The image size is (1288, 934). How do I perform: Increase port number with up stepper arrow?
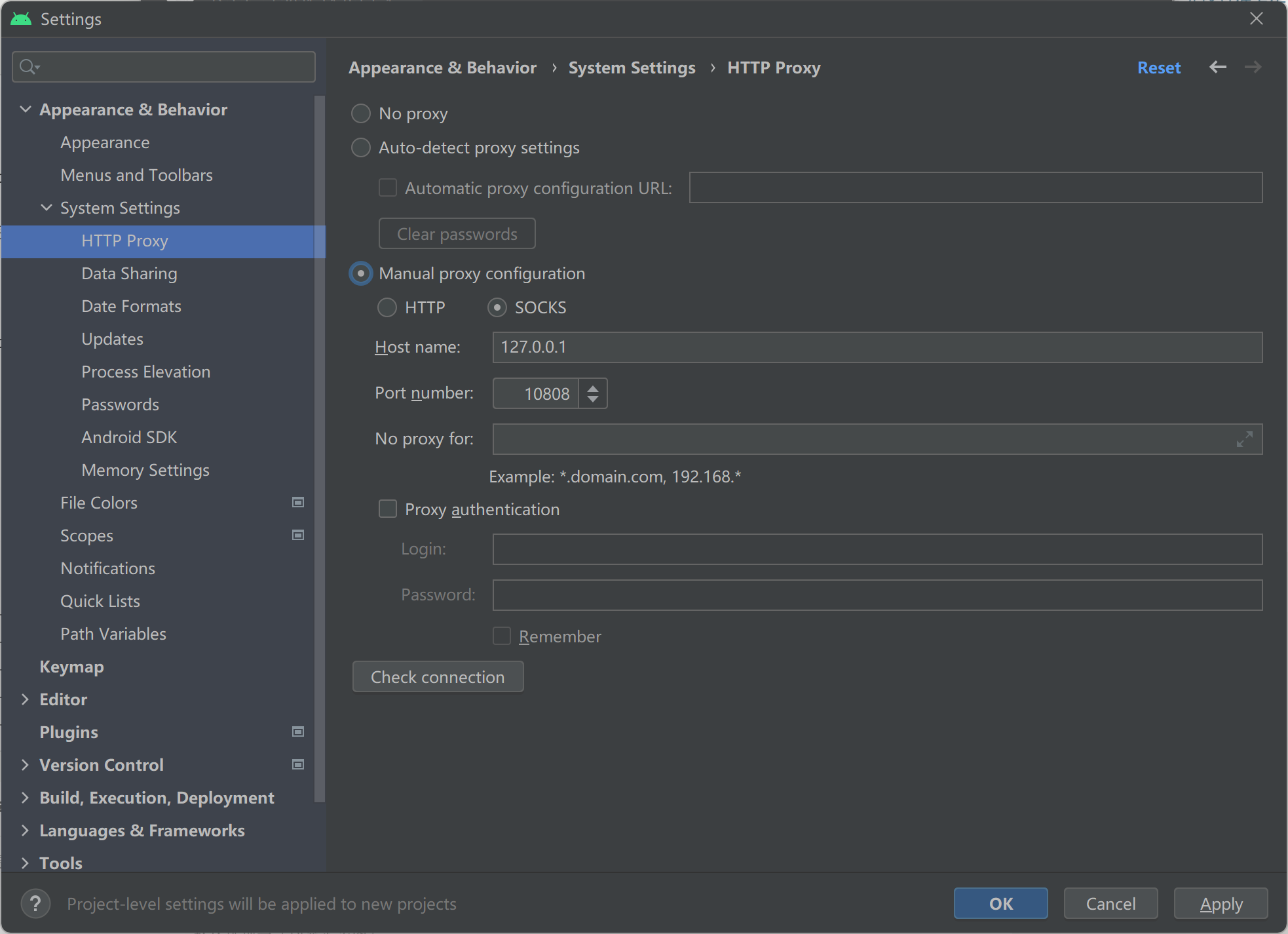(x=593, y=388)
